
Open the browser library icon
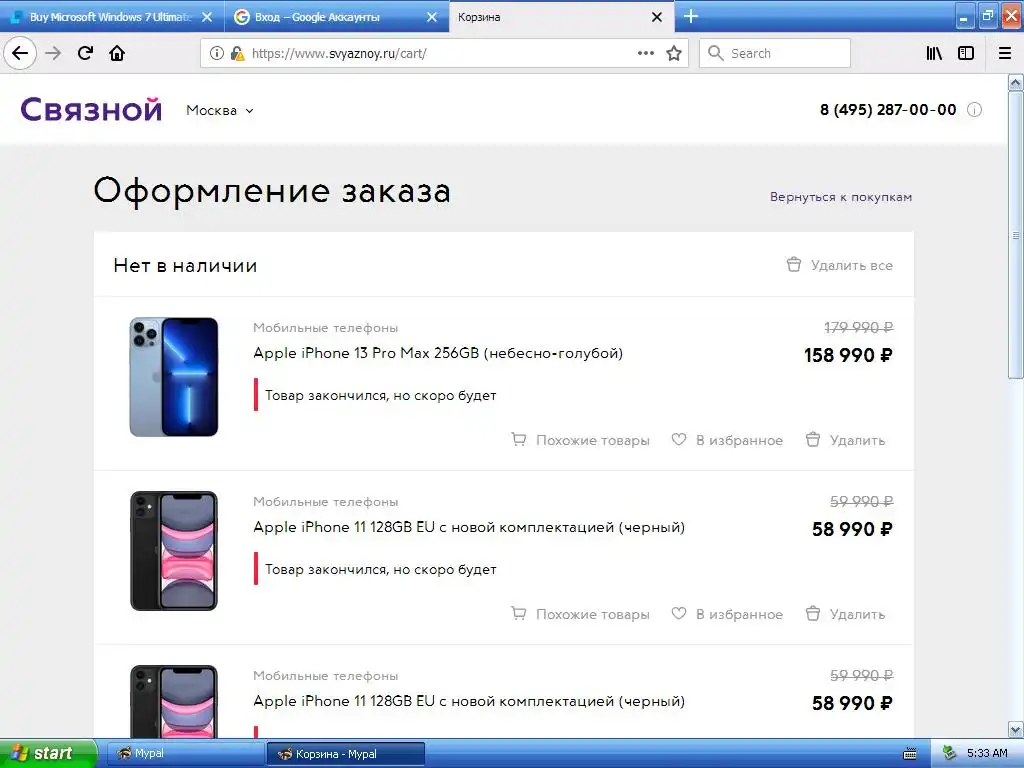(x=934, y=53)
